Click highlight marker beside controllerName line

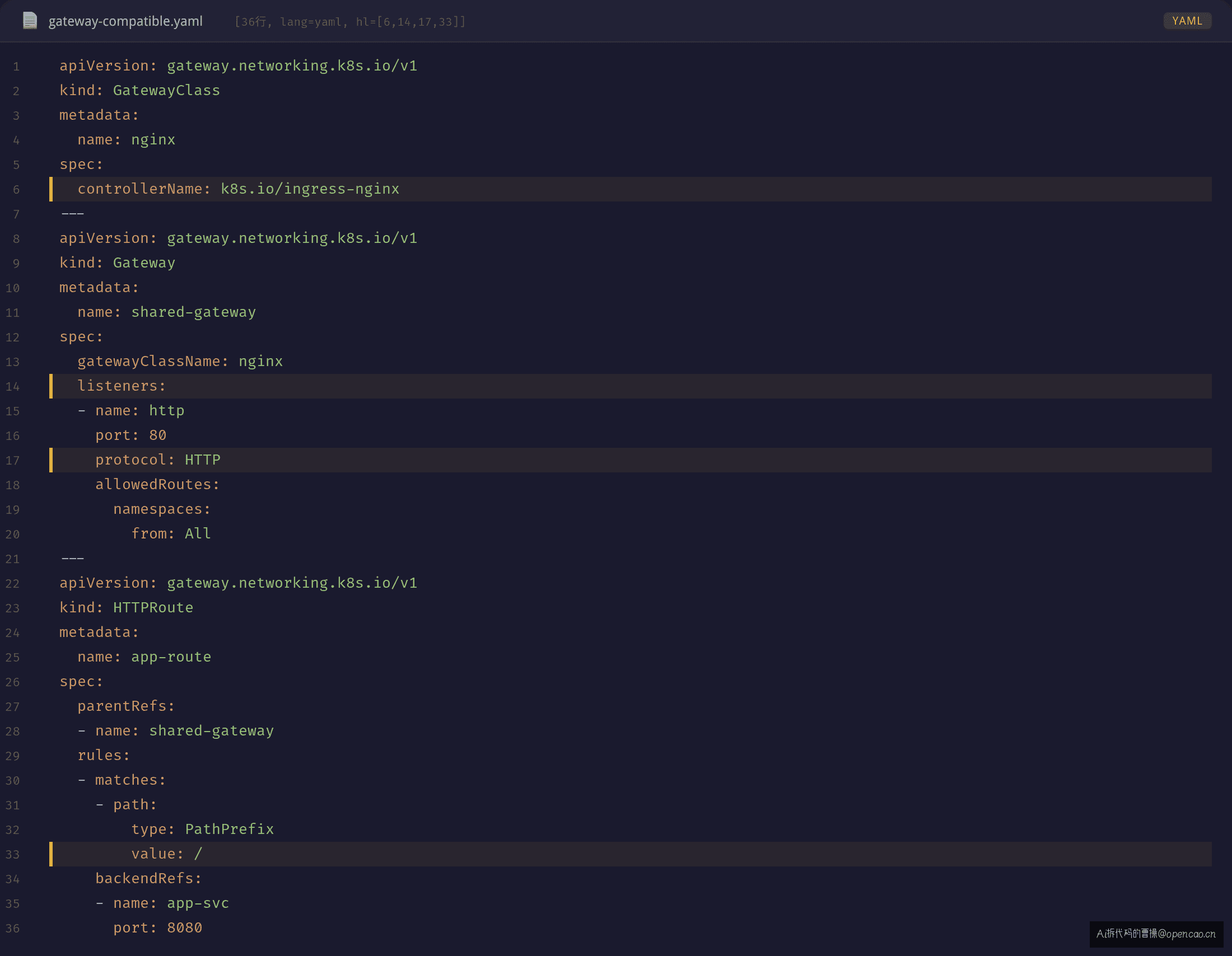click(x=51, y=189)
